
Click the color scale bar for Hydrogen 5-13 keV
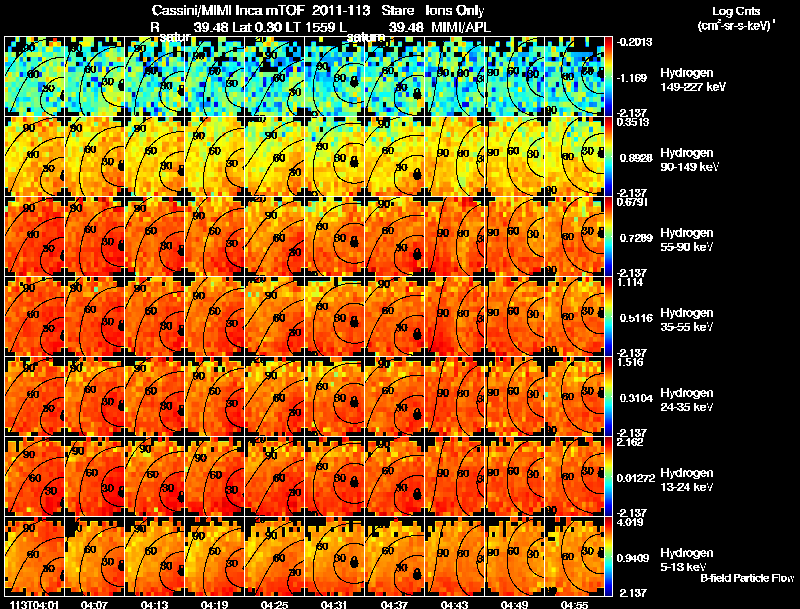pos(608,556)
